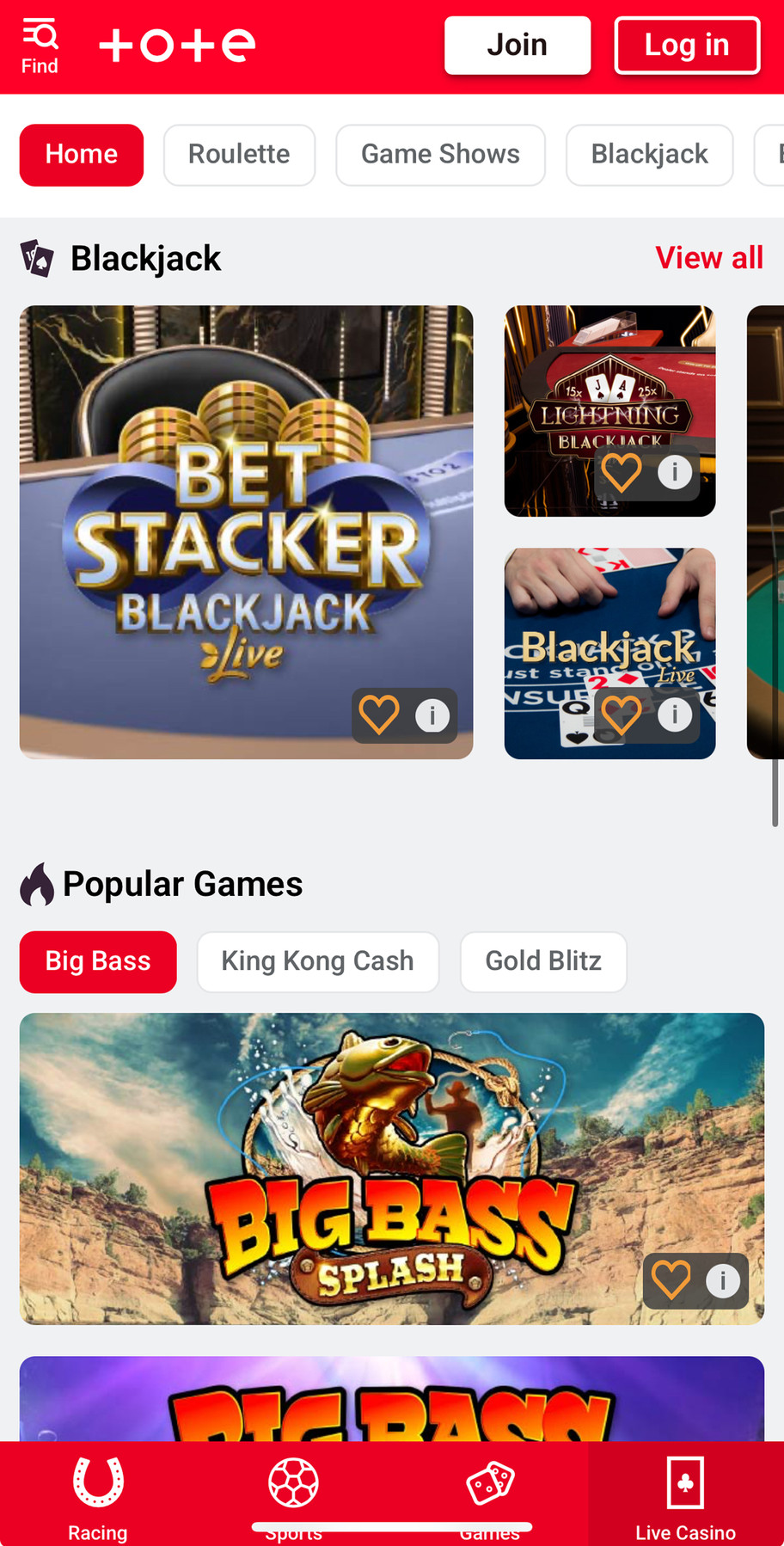Switch to the Game Shows tab
The image size is (784, 1546).
click(x=440, y=155)
